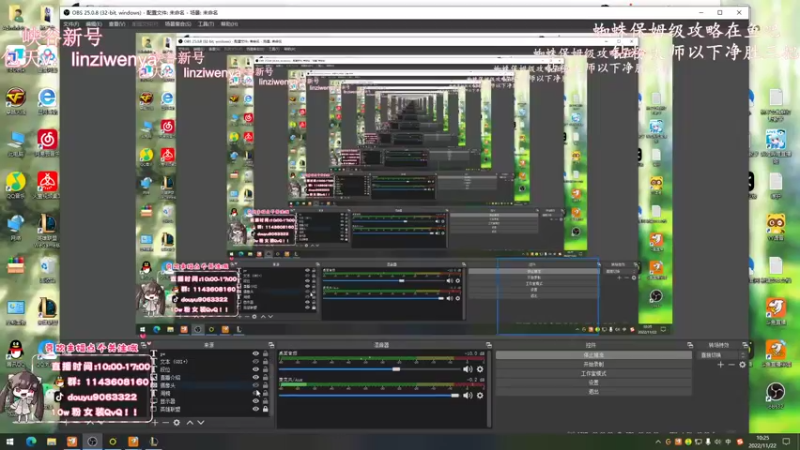This screenshot has width=800, height=450.
Task: Enable 工作室模式 studio mode
Action: pos(593,373)
